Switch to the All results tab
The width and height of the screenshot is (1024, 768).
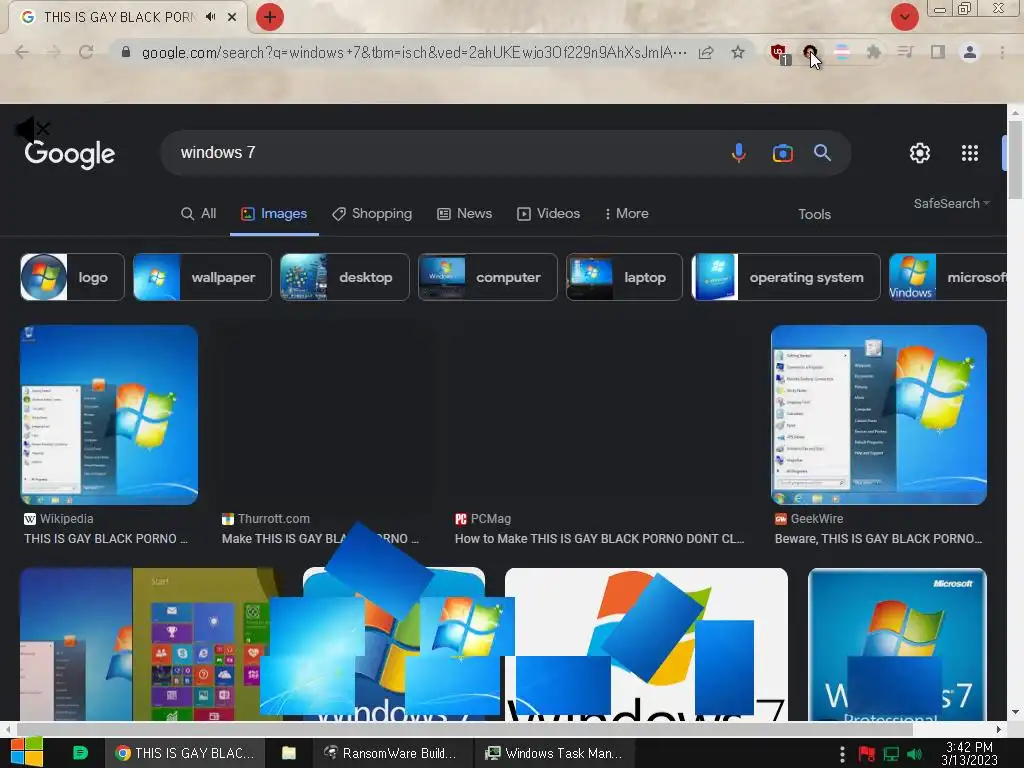click(199, 214)
